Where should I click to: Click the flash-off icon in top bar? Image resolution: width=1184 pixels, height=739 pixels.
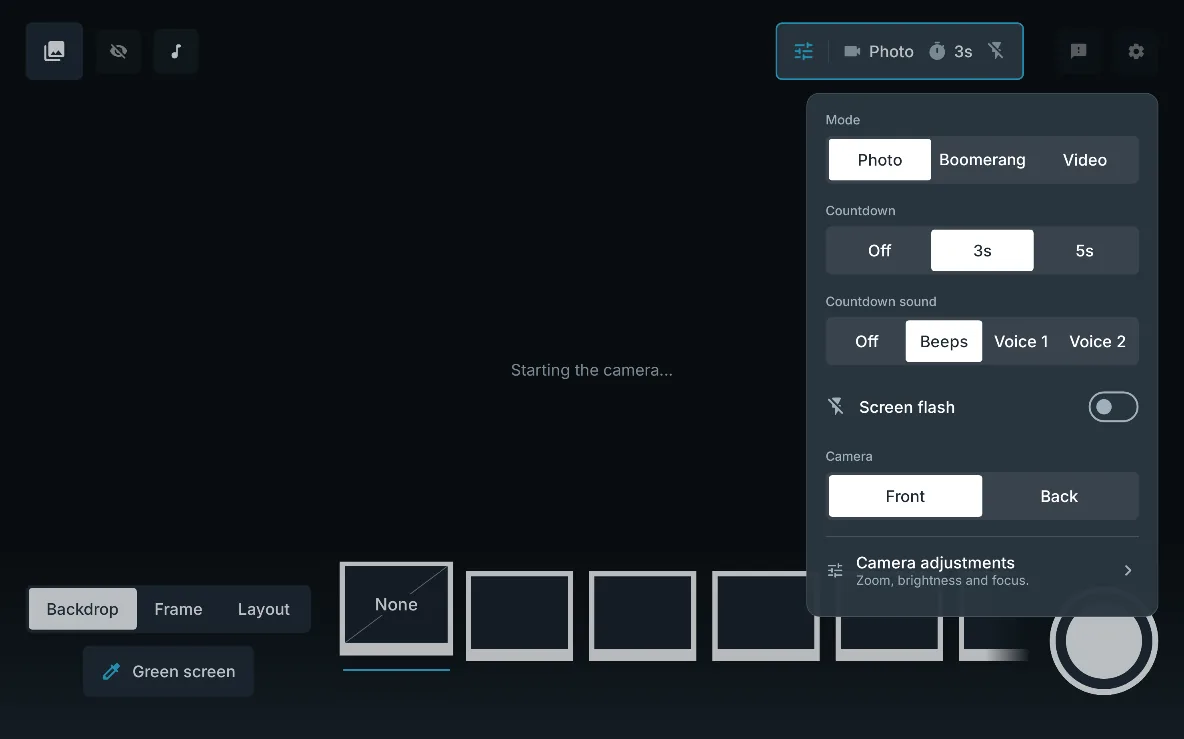(996, 51)
